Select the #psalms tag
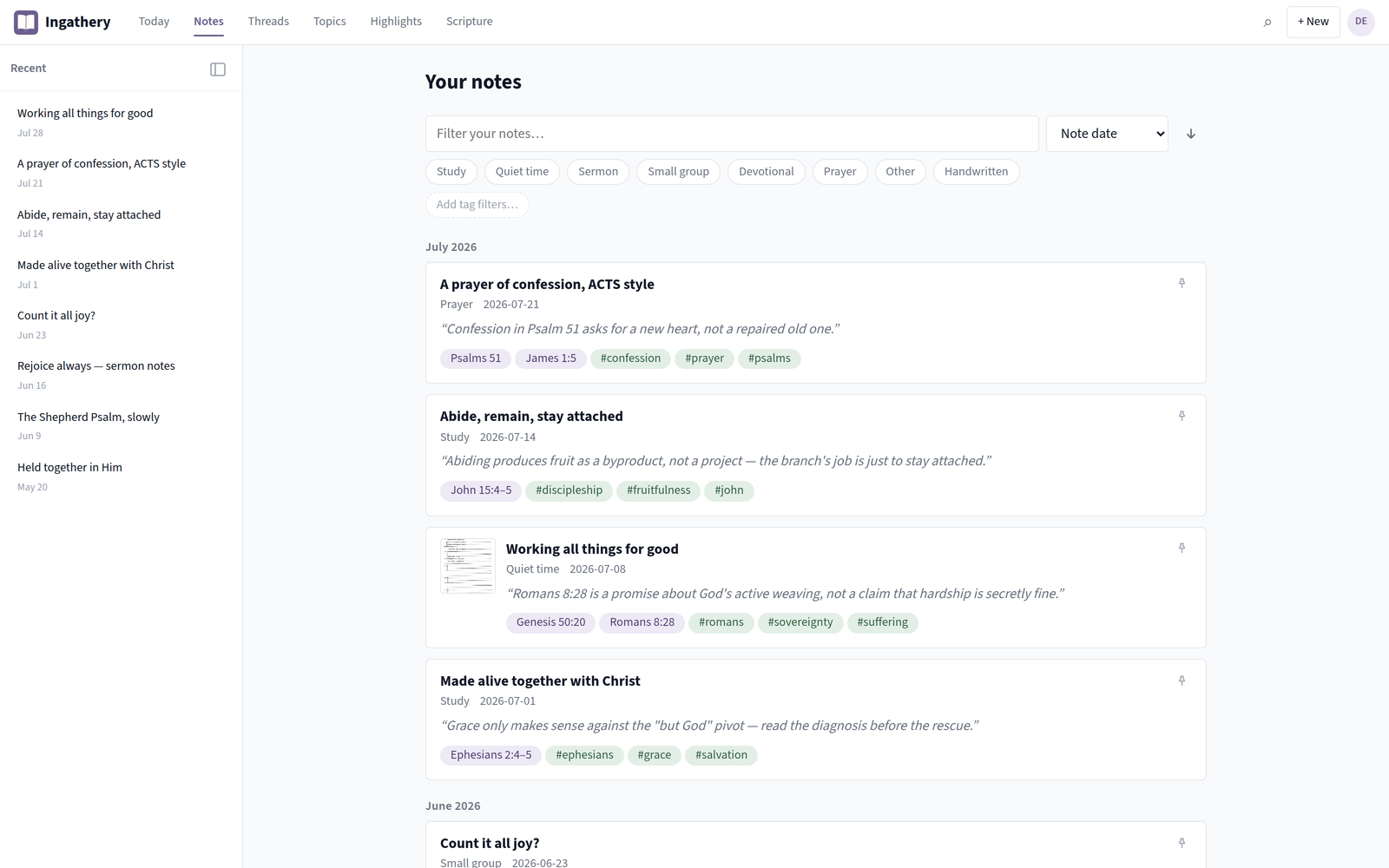 [x=769, y=358]
